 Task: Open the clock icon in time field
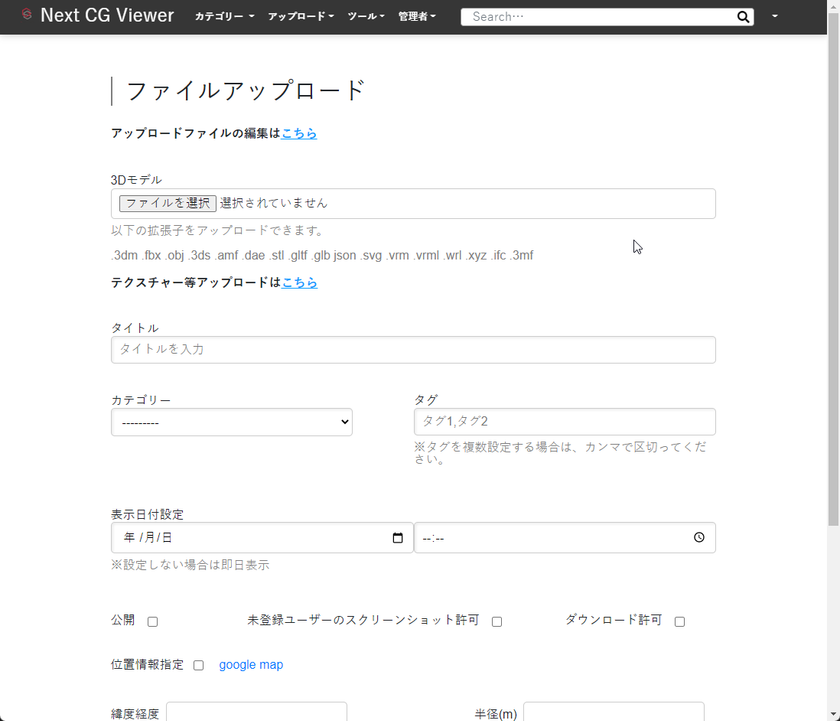[699, 537]
